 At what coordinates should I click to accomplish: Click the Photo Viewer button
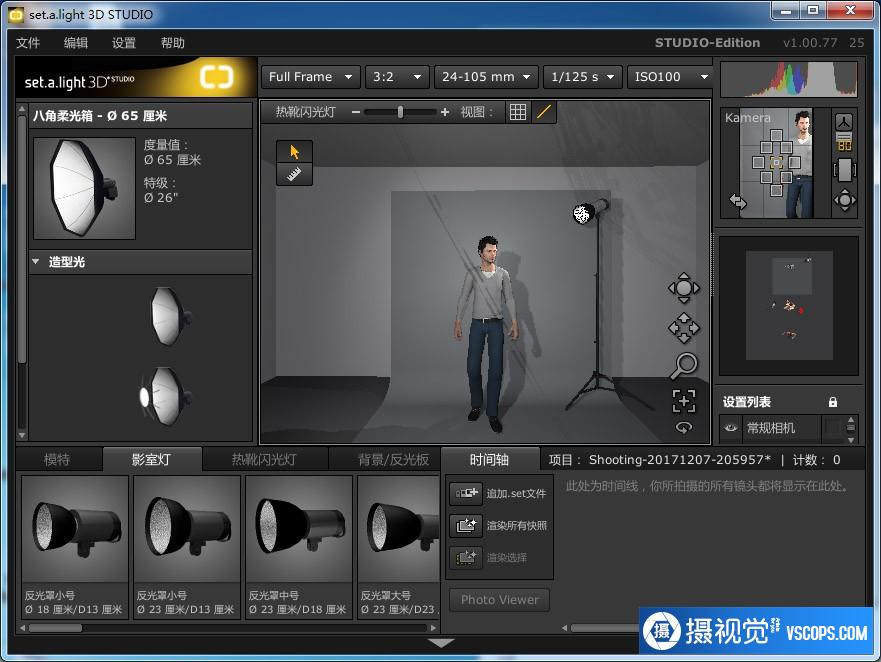tap(499, 600)
